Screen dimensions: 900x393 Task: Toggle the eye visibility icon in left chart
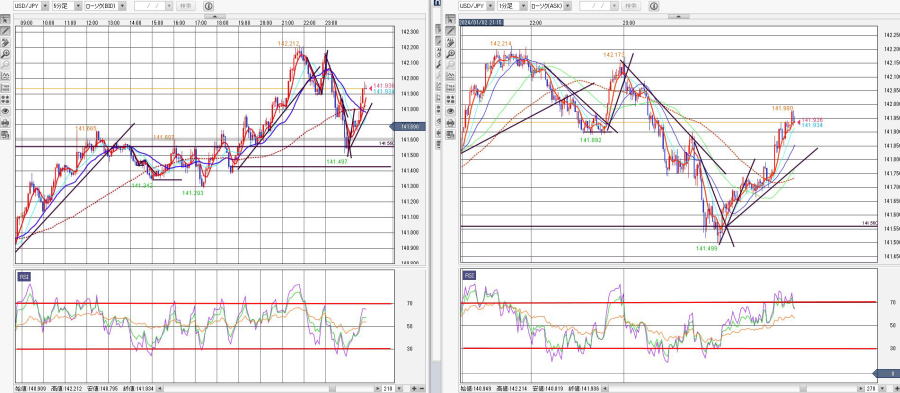6,111
